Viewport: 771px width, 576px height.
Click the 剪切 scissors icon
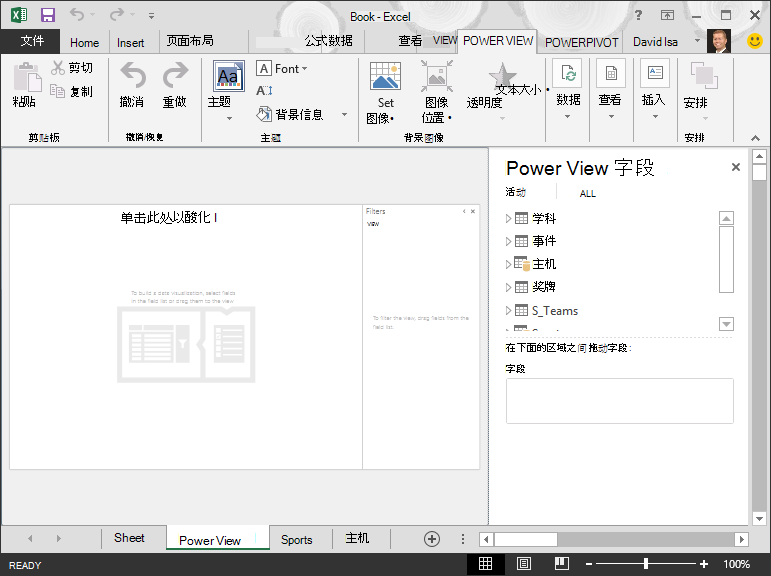(58, 68)
